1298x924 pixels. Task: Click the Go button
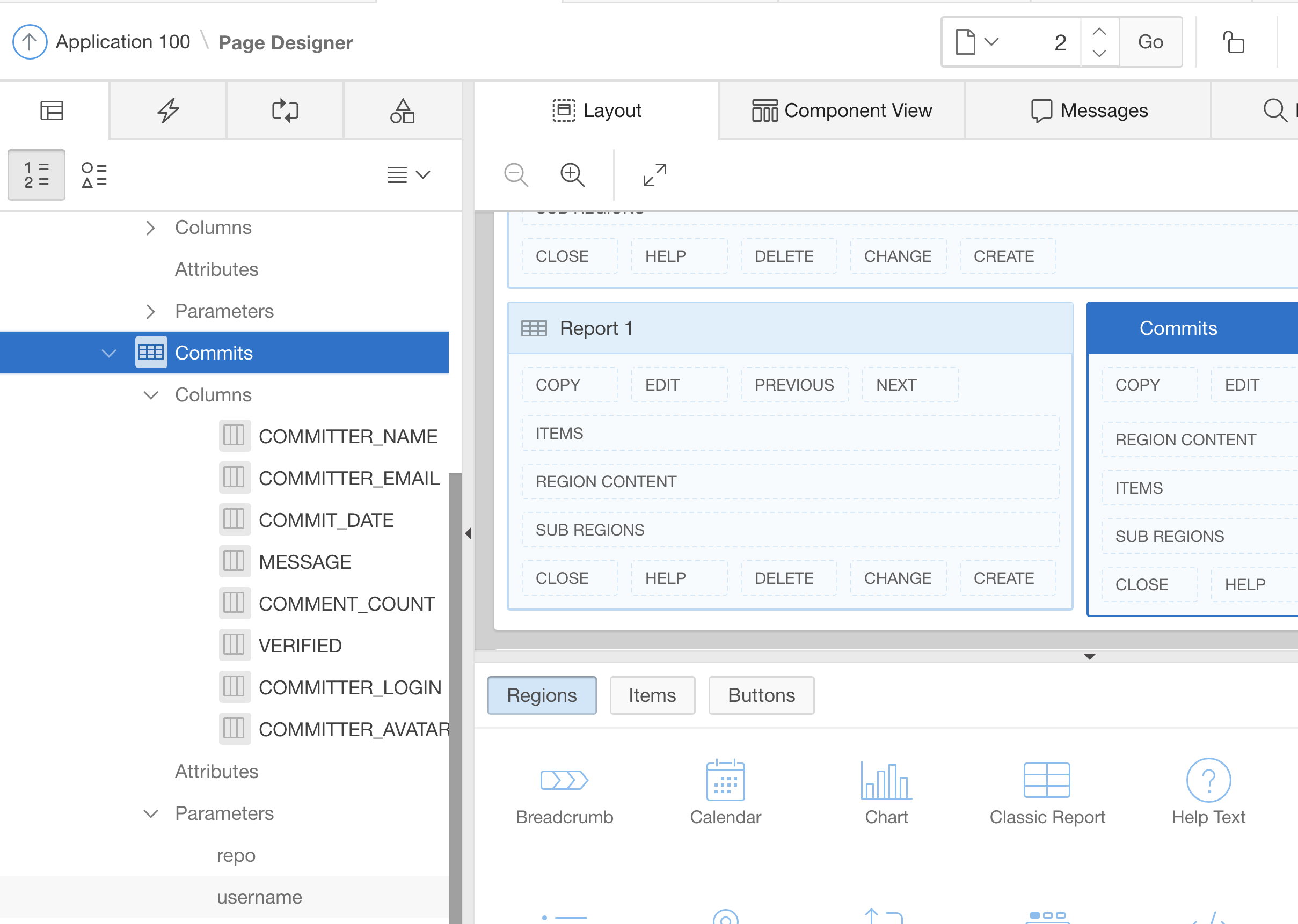(x=1150, y=42)
